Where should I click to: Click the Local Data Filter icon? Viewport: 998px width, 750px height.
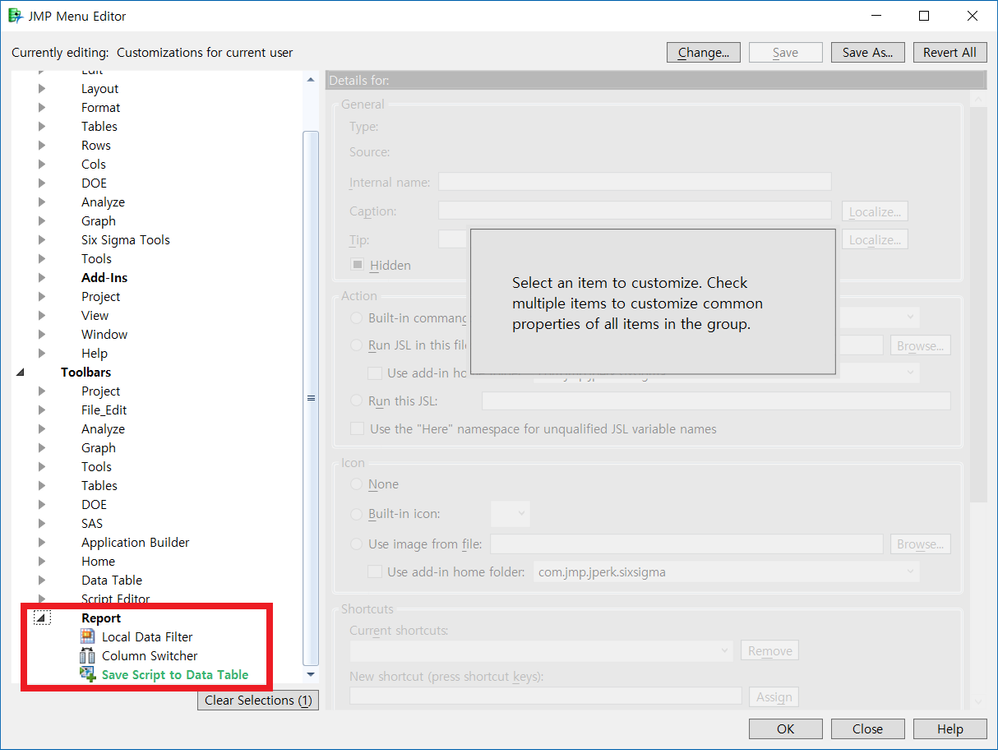coord(87,637)
